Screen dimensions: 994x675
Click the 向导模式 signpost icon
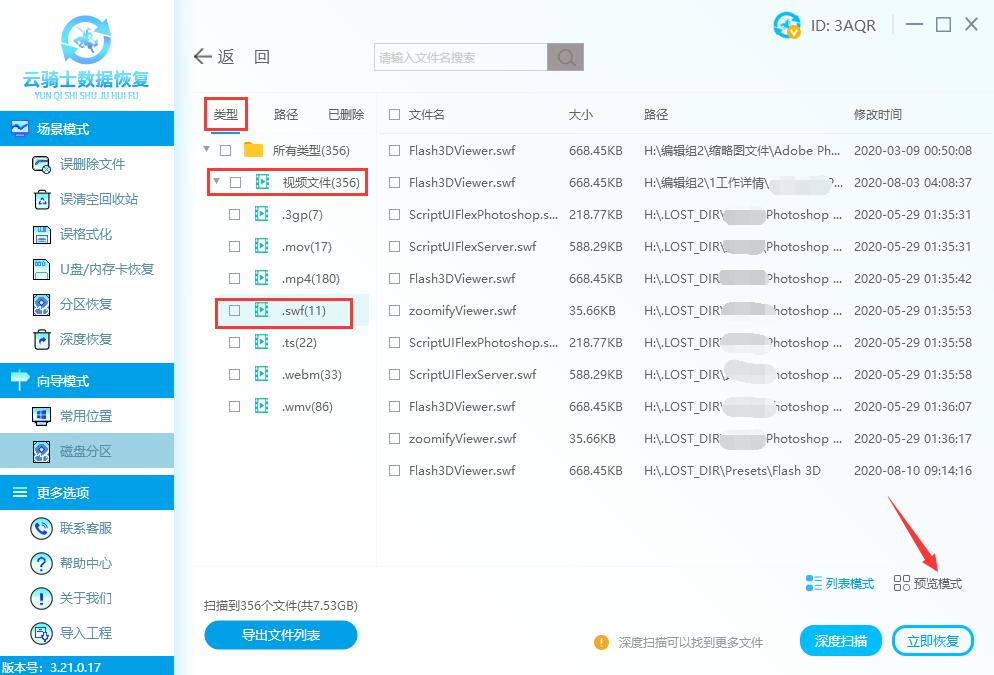coord(20,380)
